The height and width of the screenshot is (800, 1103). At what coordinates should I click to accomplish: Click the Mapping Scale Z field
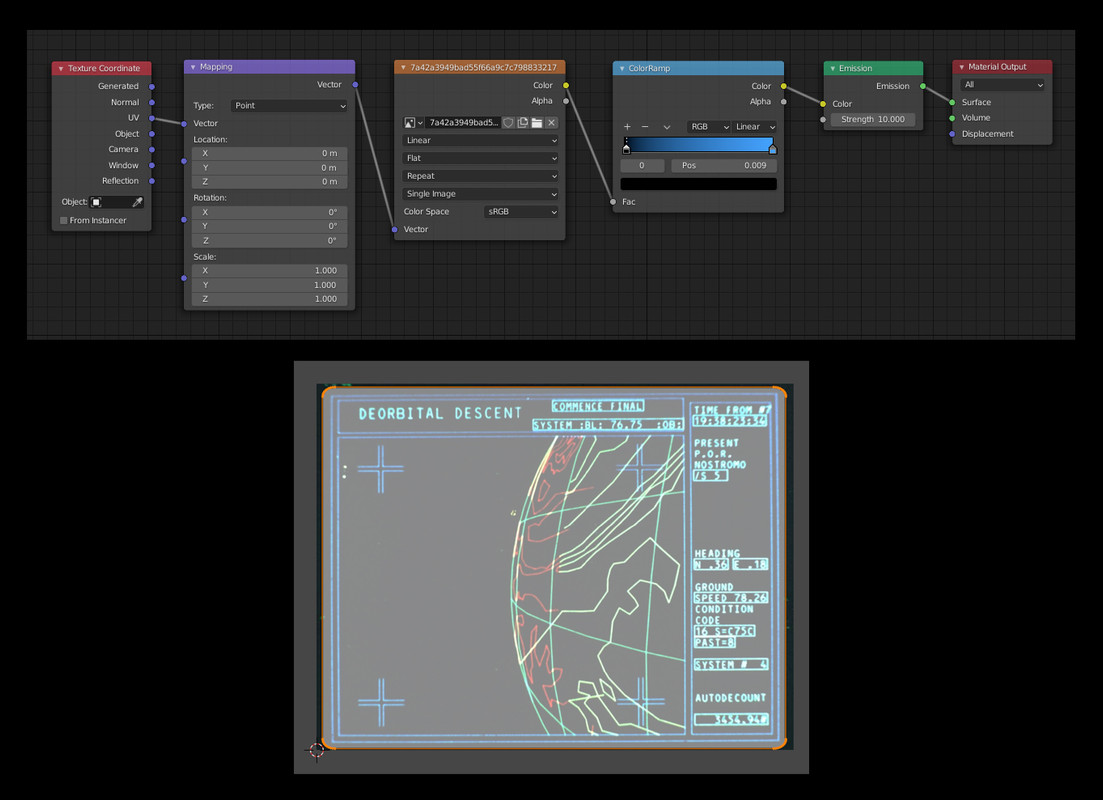[269, 299]
